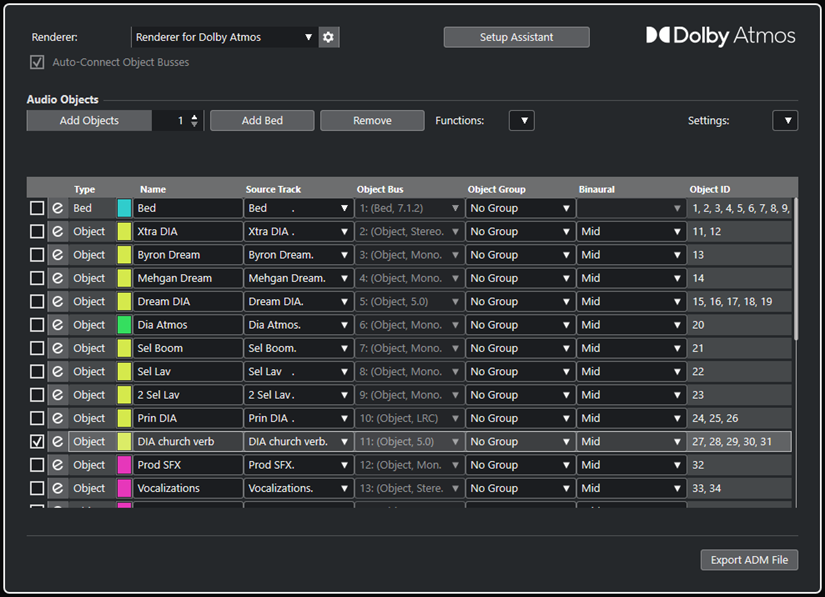Uncheck the DIA church verb row checkbox
This screenshot has width=825, height=597.
coord(37,442)
